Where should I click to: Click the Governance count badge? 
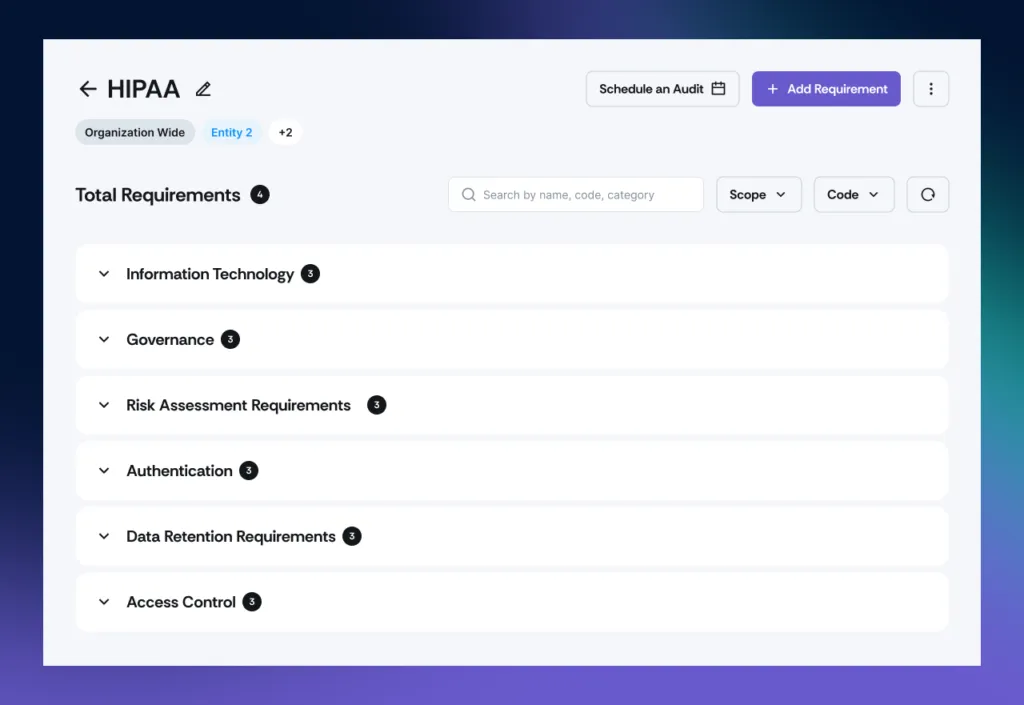pyautogui.click(x=230, y=339)
